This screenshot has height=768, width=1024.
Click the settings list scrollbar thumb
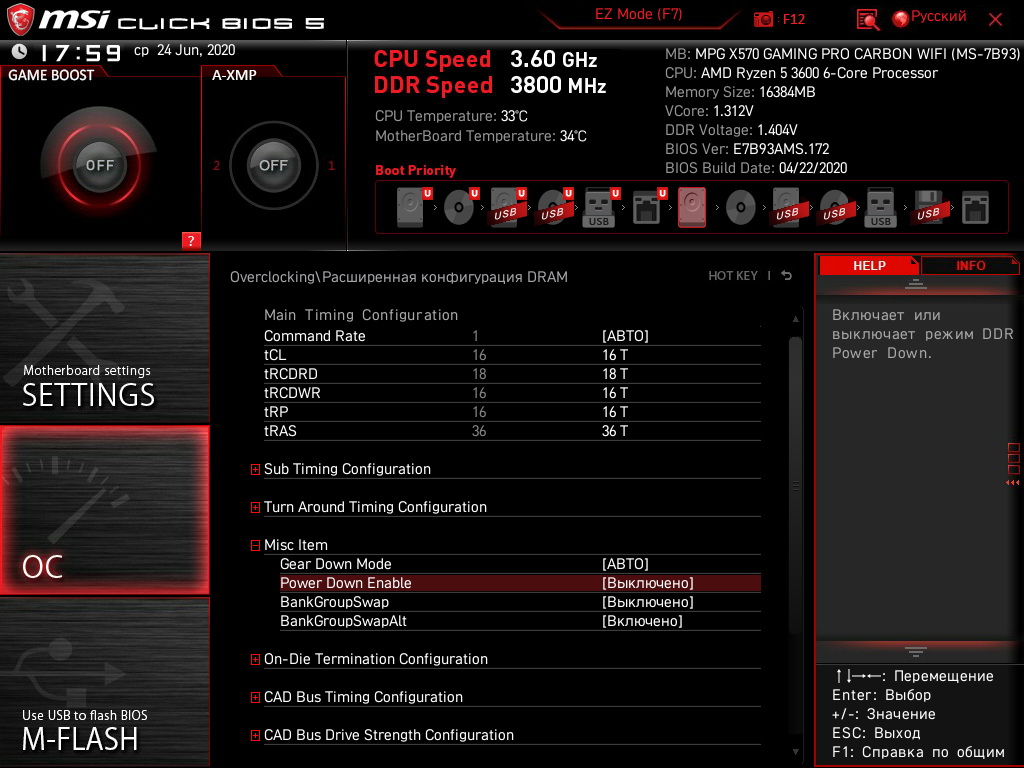coord(795,485)
